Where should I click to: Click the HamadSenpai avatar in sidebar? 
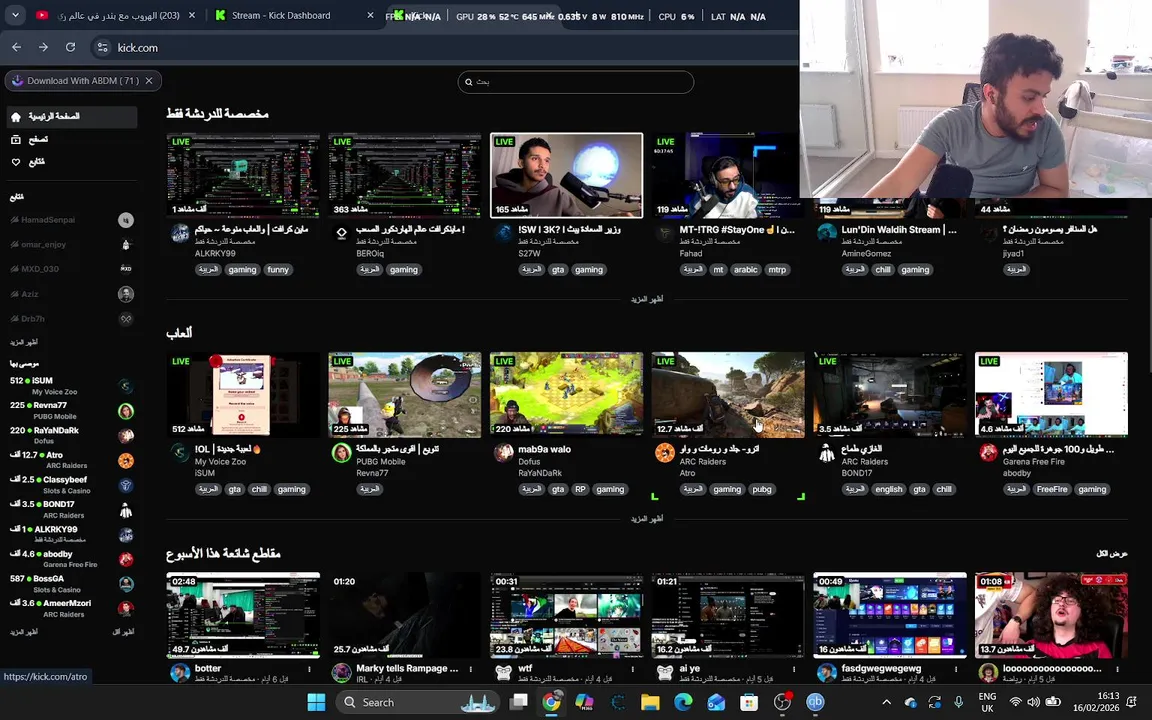tap(126, 220)
